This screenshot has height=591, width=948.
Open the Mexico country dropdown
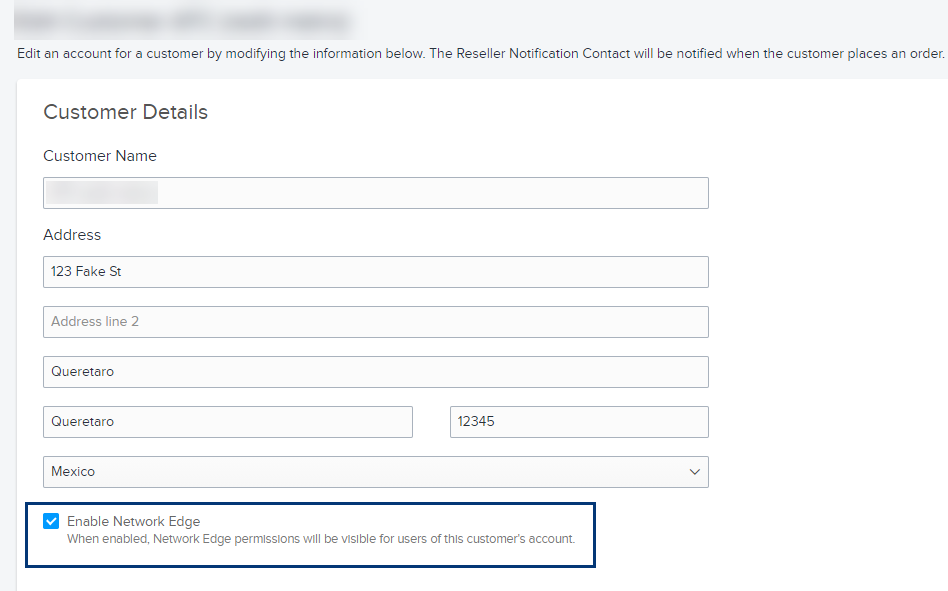375,471
